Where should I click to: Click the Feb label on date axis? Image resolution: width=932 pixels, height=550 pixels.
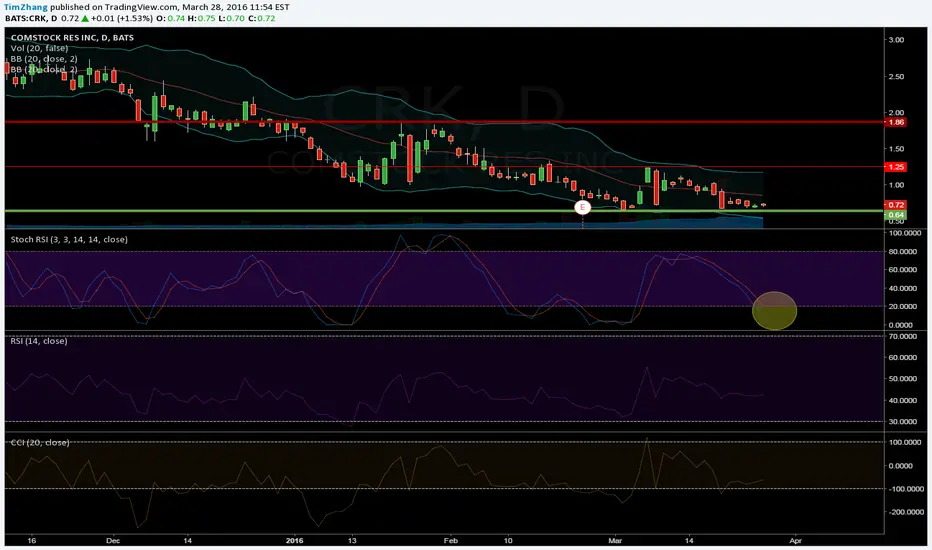click(x=451, y=540)
